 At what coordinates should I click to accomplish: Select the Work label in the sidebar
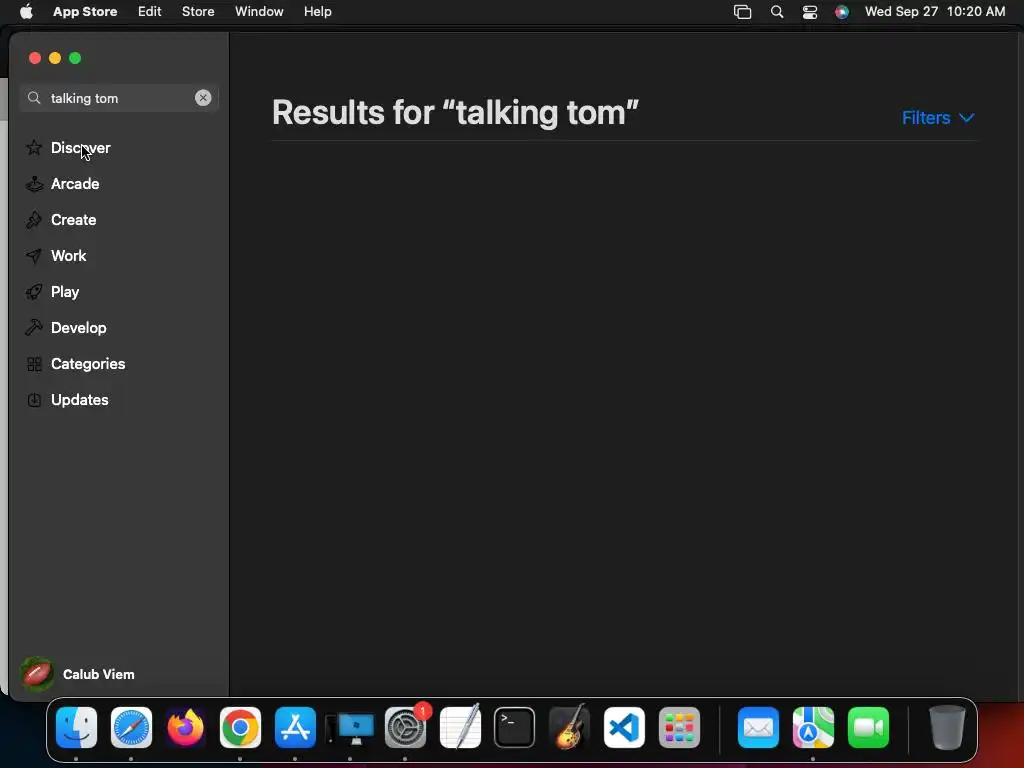(x=69, y=256)
